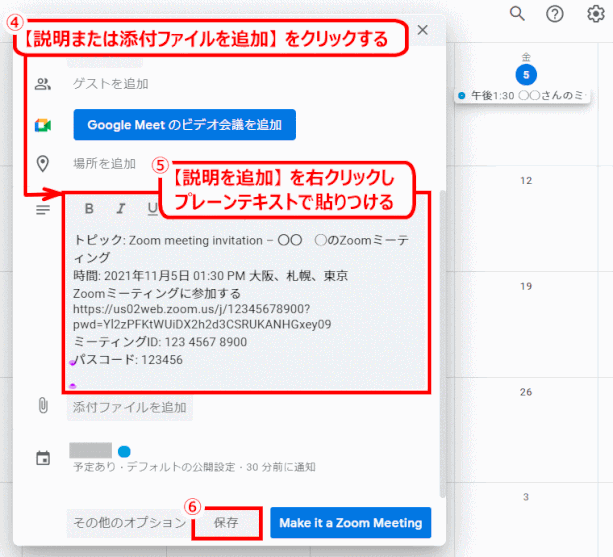This screenshot has height=557, width=613.
Task: Close the event dialog with X
Action: point(423,30)
